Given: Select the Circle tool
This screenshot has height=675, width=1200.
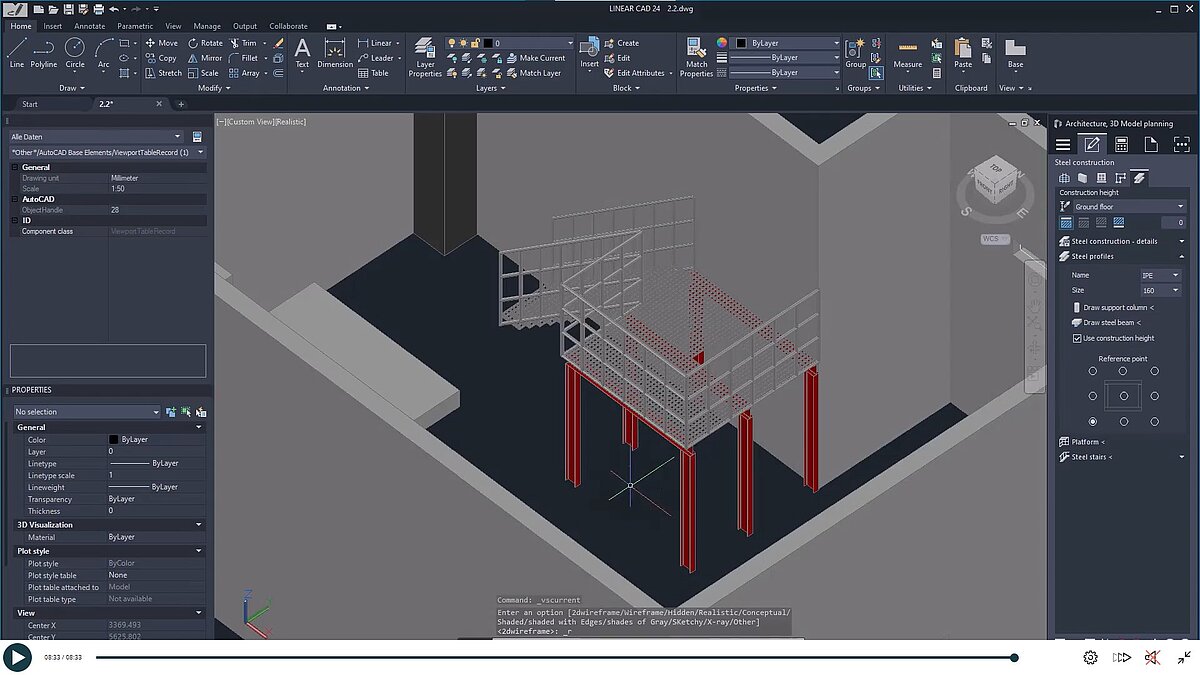Looking at the screenshot, I should click(x=74, y=50).
